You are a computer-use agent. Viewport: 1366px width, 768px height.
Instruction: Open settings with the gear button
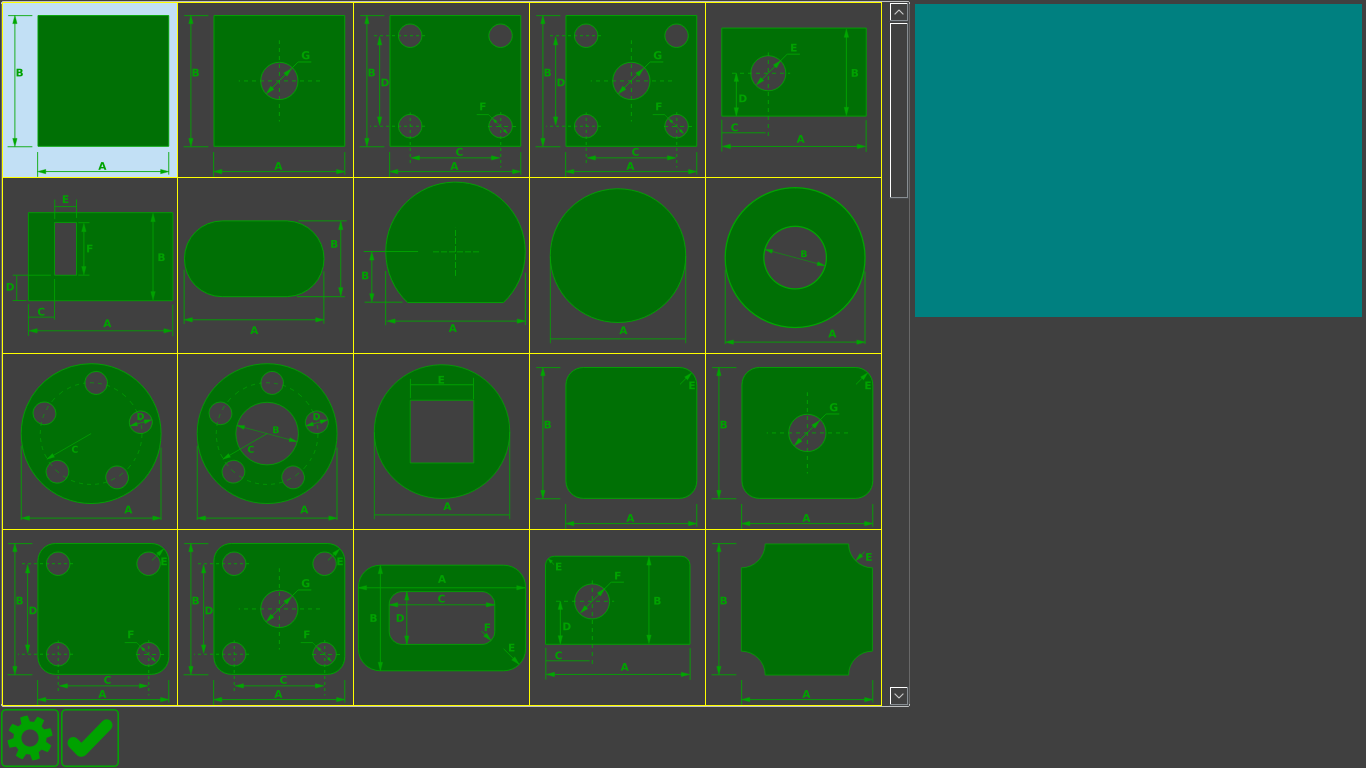[x=30, y=738]
